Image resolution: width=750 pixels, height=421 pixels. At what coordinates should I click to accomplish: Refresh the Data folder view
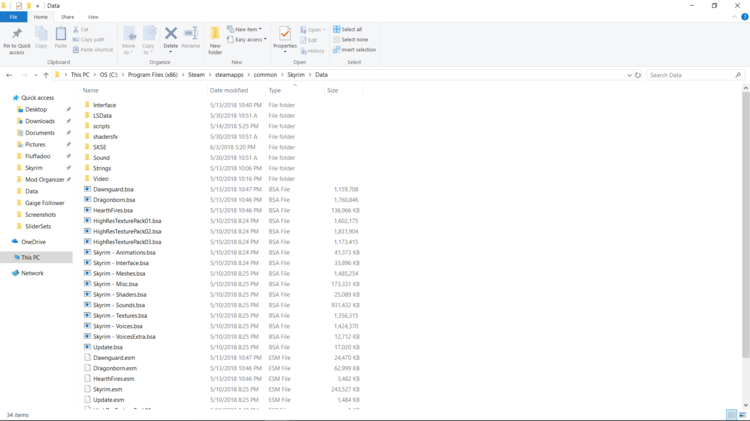[638, 75]
